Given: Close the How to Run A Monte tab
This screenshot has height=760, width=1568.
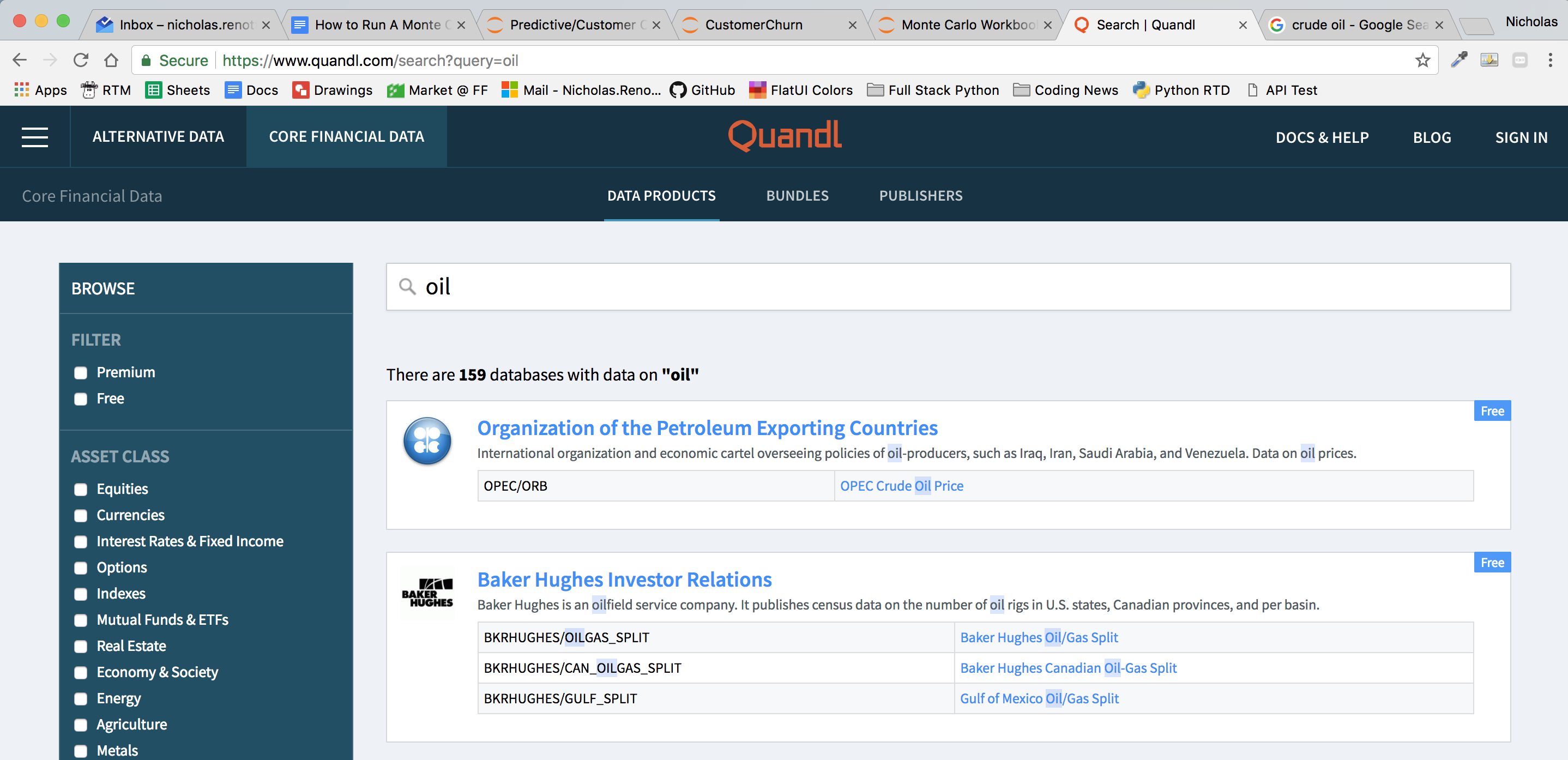Looking at the screenshot, I should (461, 25).
